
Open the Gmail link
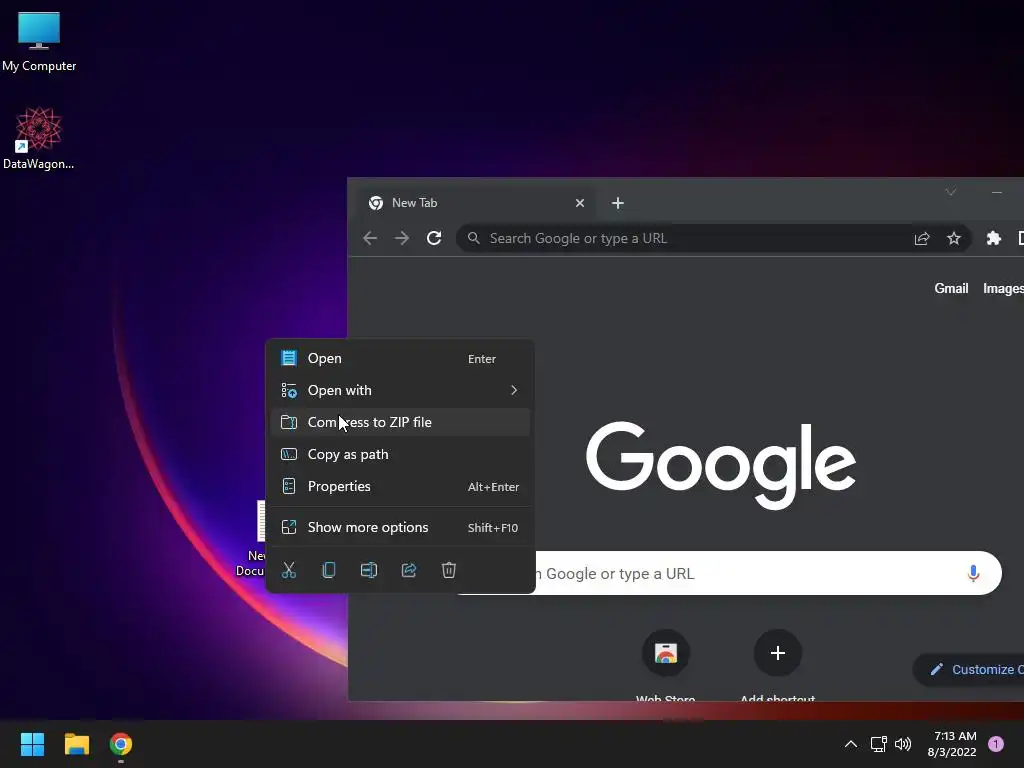[951, 289]
